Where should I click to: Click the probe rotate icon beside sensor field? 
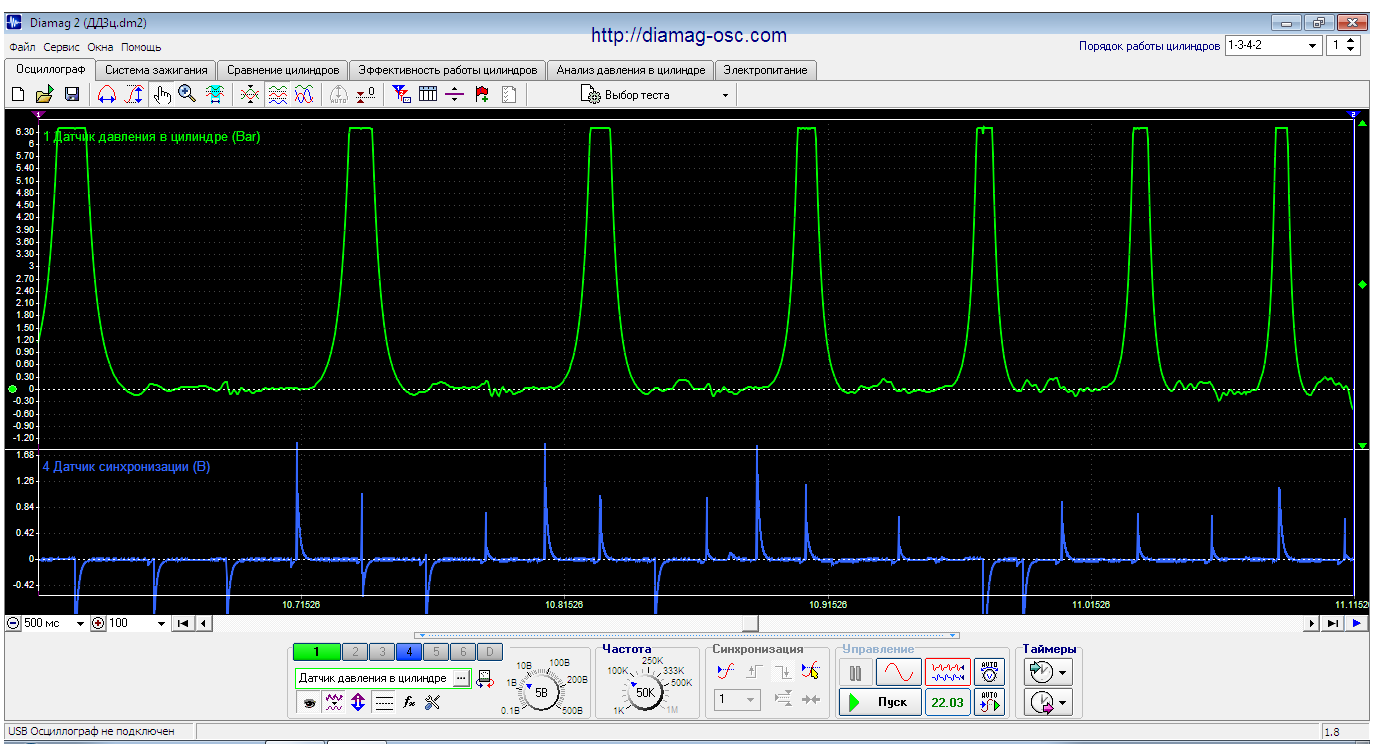click(x=485, y=680)
